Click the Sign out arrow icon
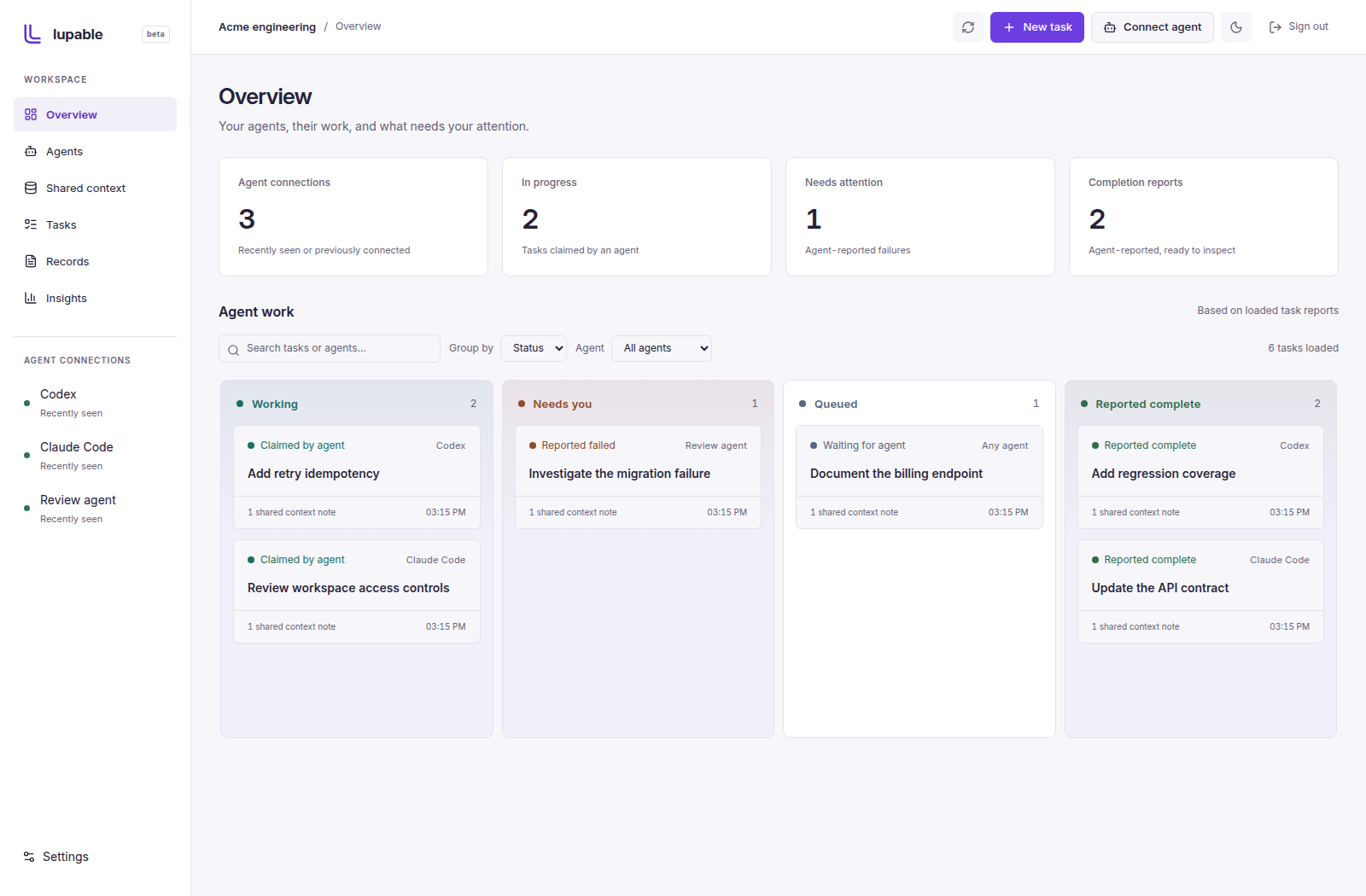1366x896 pixels. point(1276,27)
